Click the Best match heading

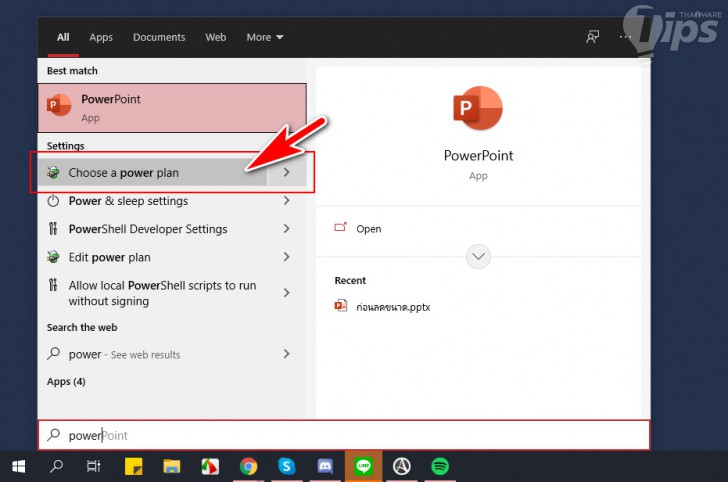[72, 71]
